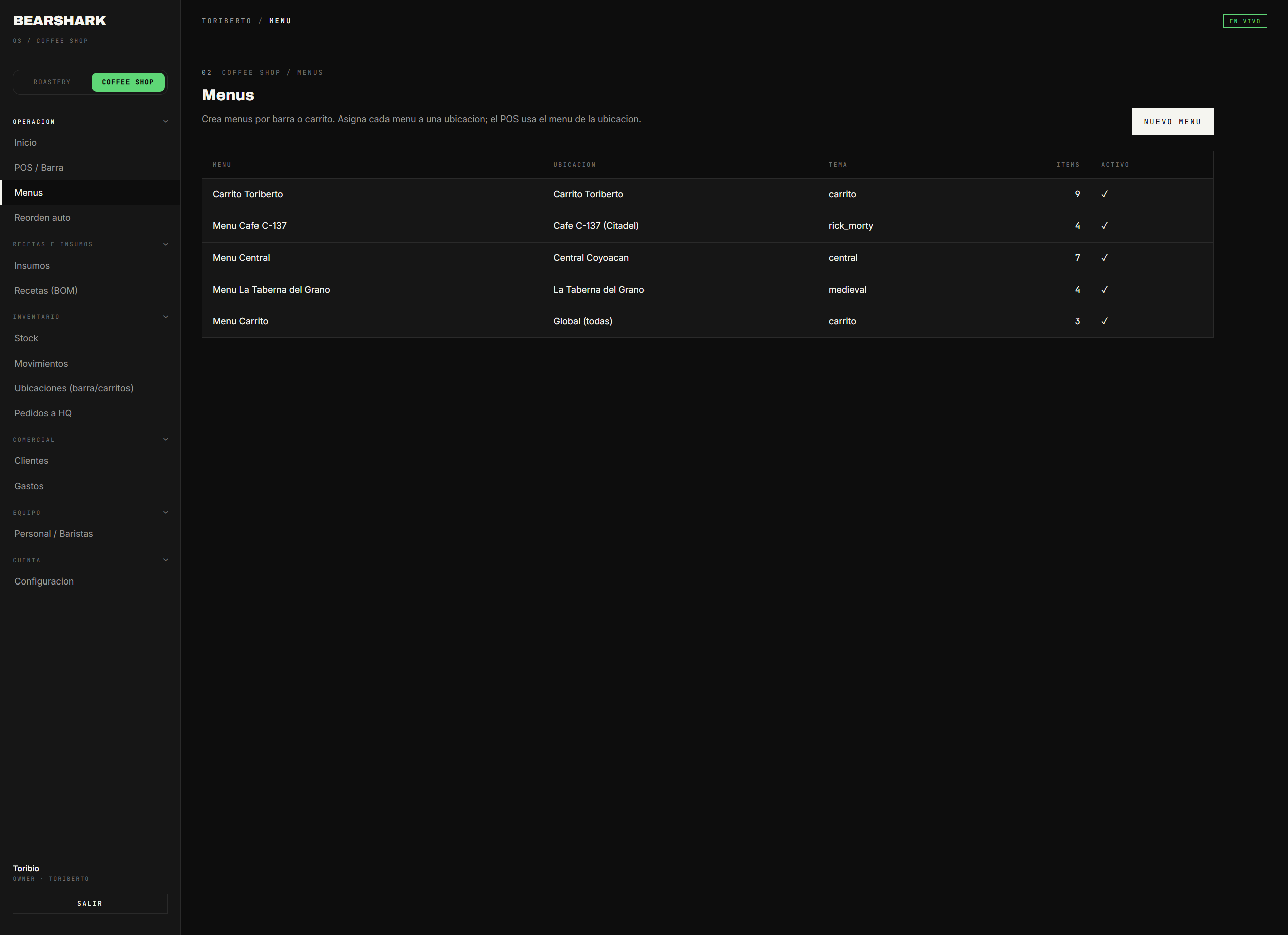Click the Bearshark logo
This screenshot has height=935, width=1288.
point(60,21)
